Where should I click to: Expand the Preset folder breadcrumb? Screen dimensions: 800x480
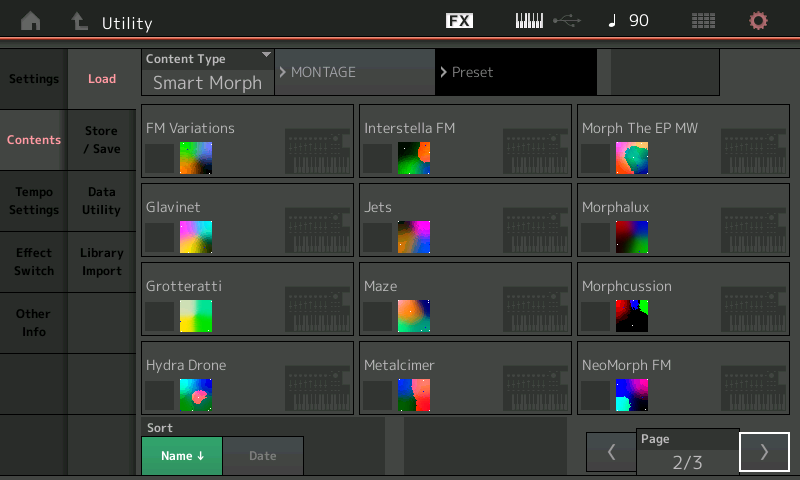pyautogui.click(x=515, y=72)
